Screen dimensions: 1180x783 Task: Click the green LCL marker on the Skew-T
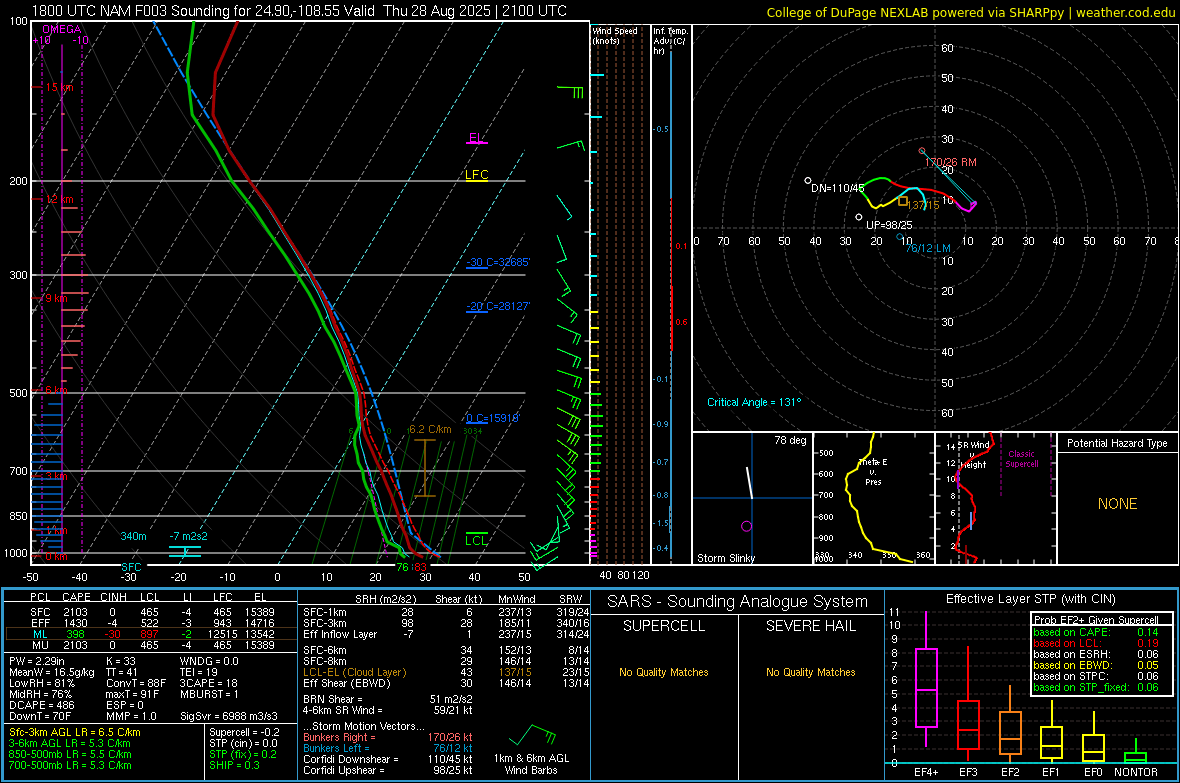(x=476, y=540)
